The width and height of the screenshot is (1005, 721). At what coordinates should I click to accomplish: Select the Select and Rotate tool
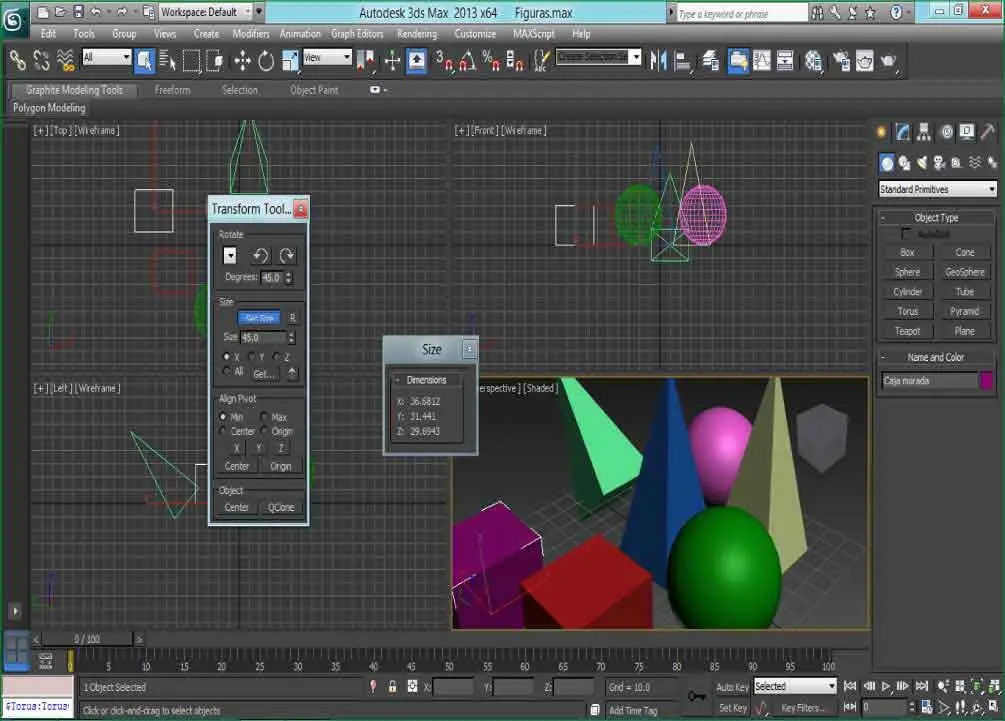[265, 61]
